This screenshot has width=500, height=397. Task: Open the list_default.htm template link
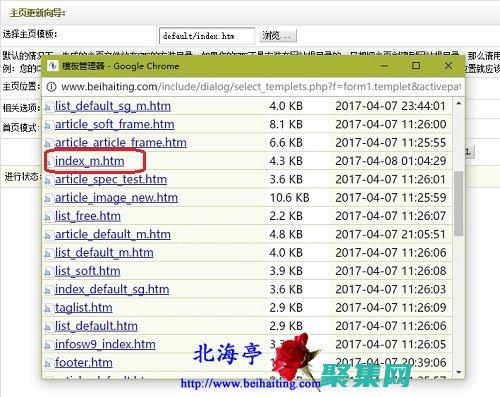96,326
